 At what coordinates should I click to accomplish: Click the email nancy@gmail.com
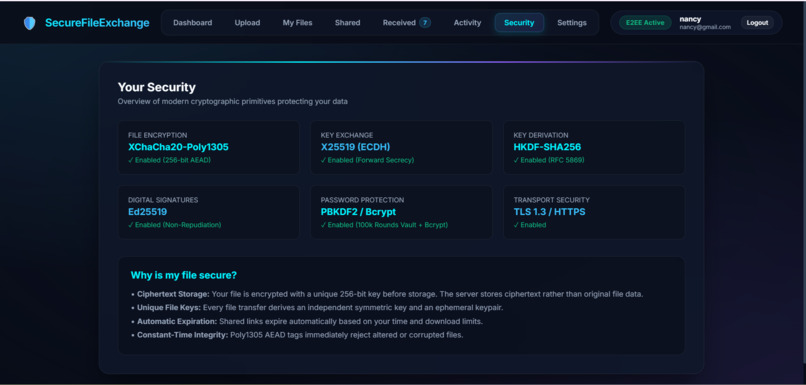[705, 27]
